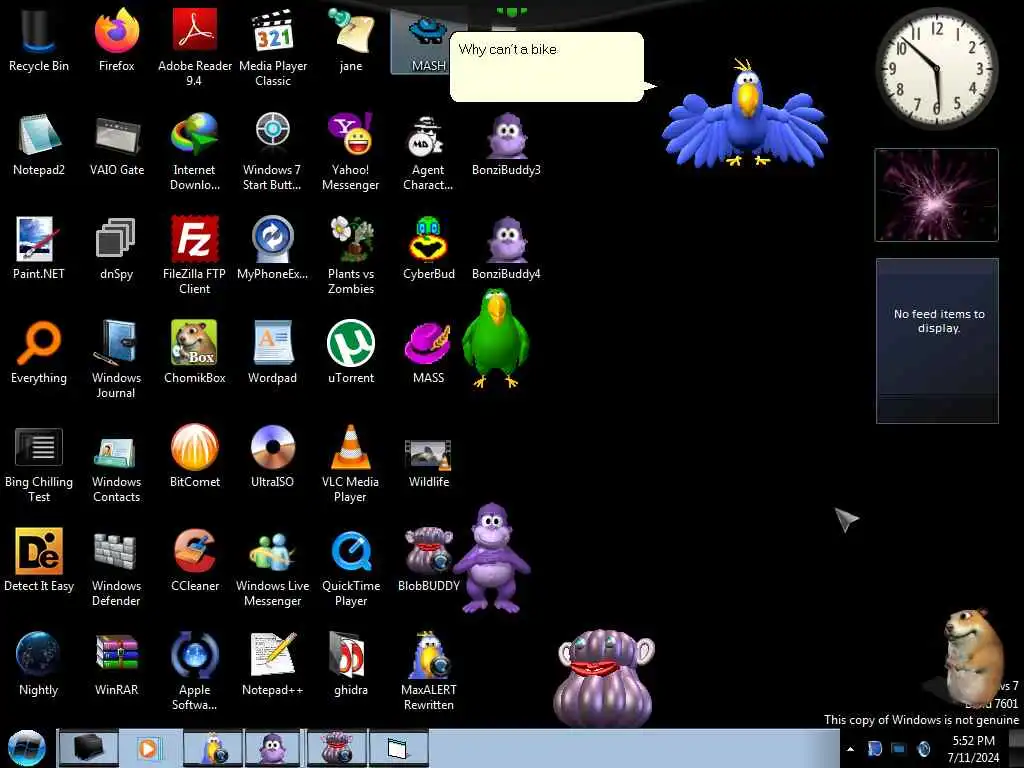Show hidden system tray icons arrow
Screen dimensions: 1024x768
pos(850,749)
